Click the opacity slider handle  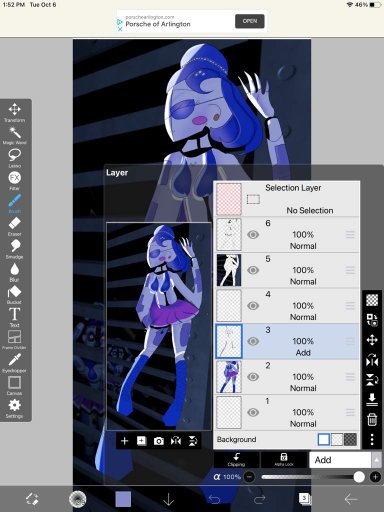tap(359, 477)
